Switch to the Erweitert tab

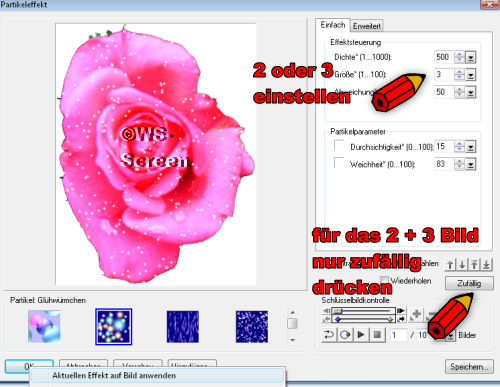[367, 26]
